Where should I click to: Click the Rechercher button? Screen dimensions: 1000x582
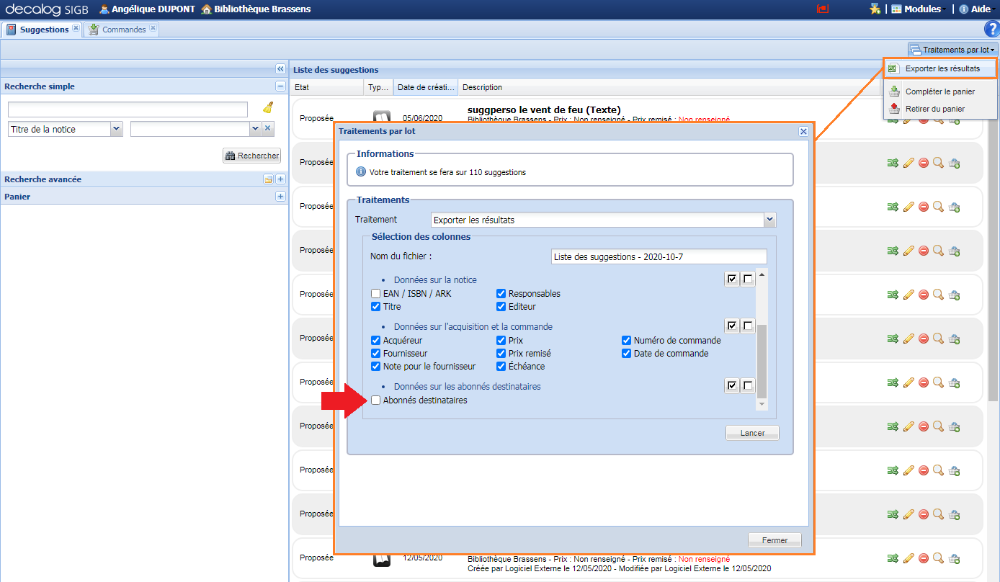(x=251, y=156)
